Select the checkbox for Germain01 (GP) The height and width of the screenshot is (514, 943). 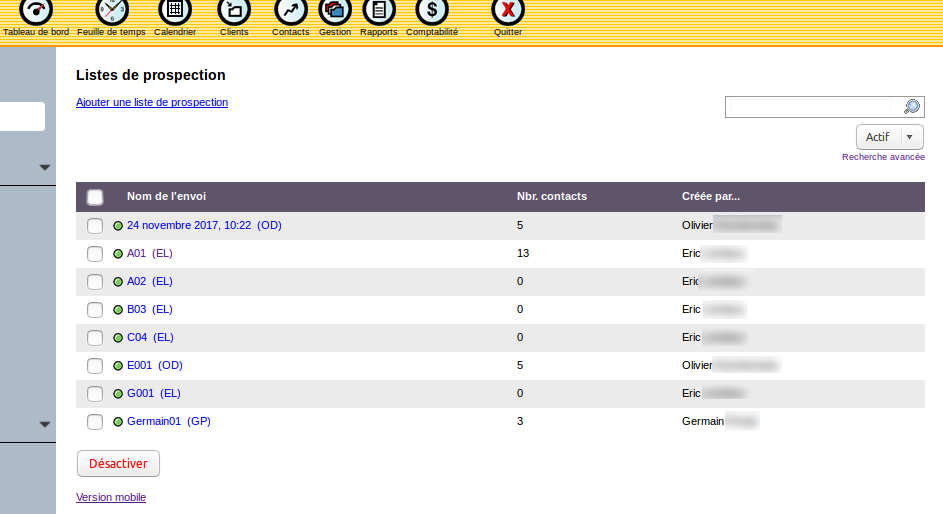[95, 422]
